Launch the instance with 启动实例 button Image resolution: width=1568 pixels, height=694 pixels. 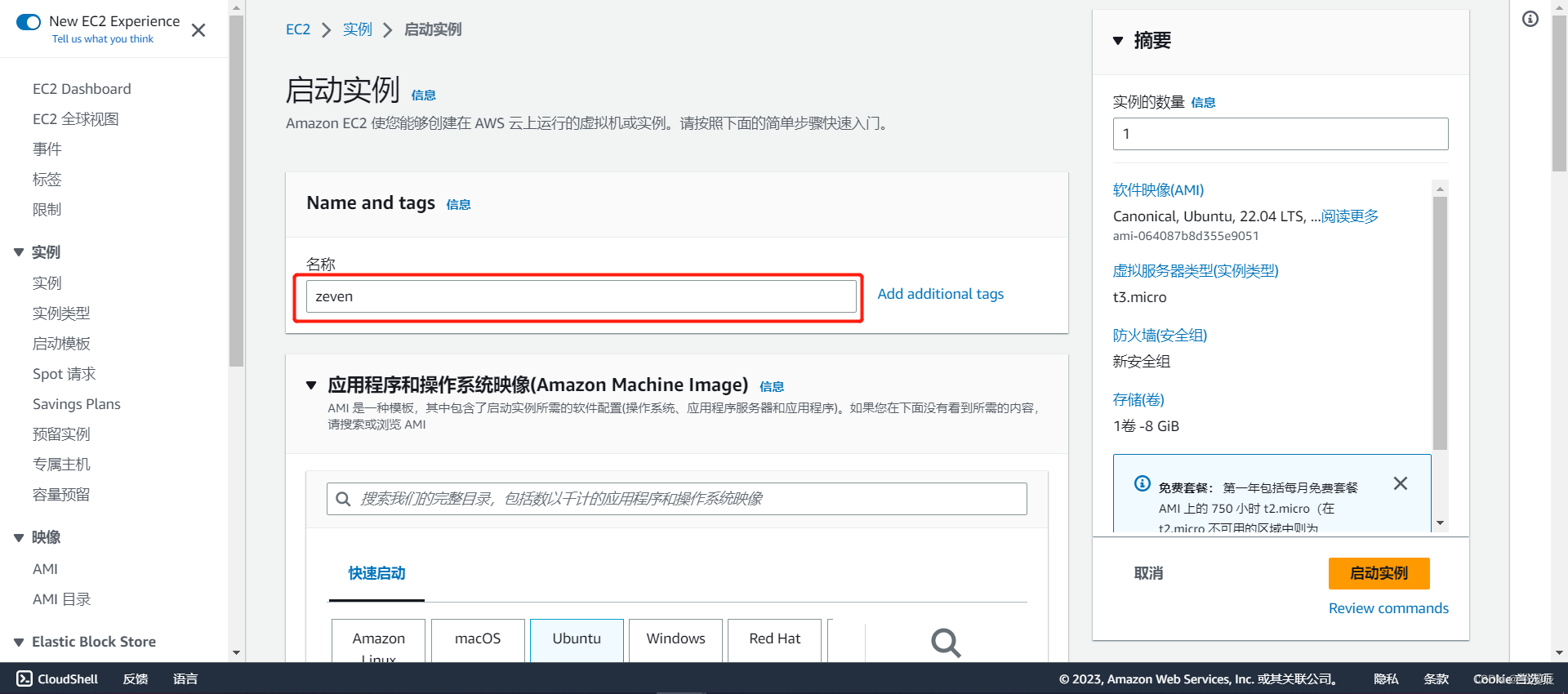pyautogui.click(x=1379, y=573)
